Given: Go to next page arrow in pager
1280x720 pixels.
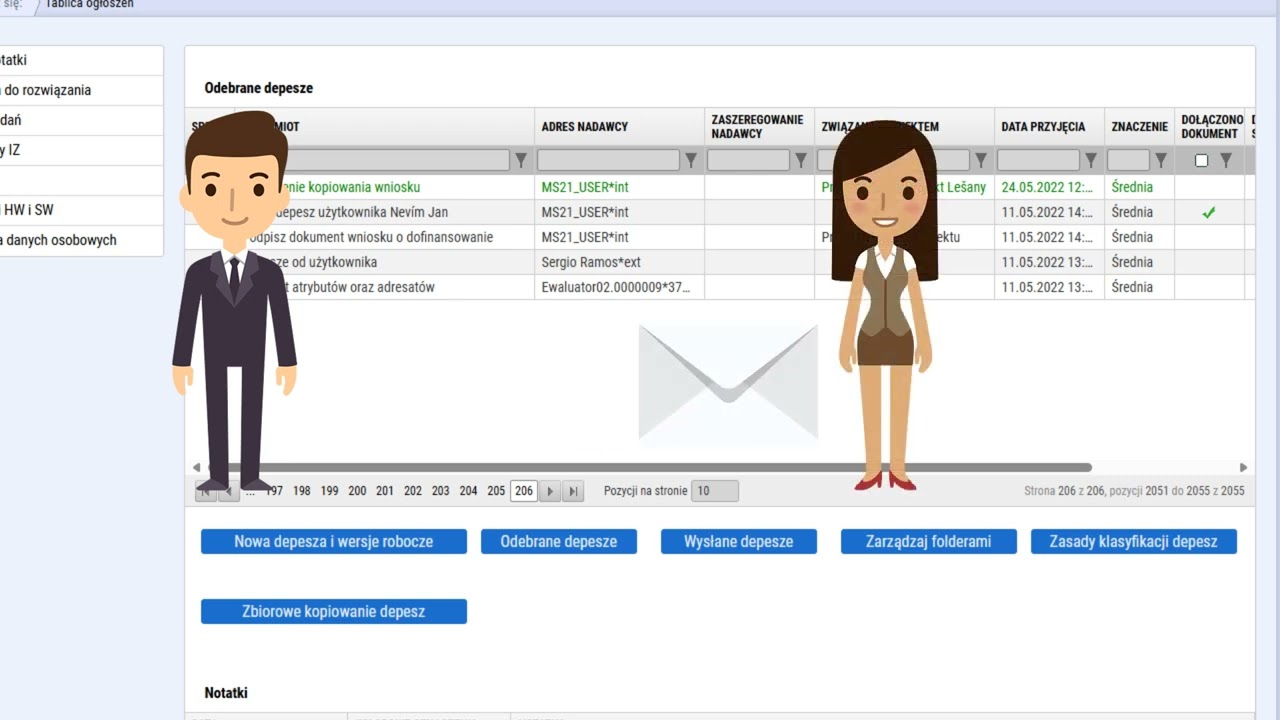Looking at the screenshot, I should click(550, 491).
